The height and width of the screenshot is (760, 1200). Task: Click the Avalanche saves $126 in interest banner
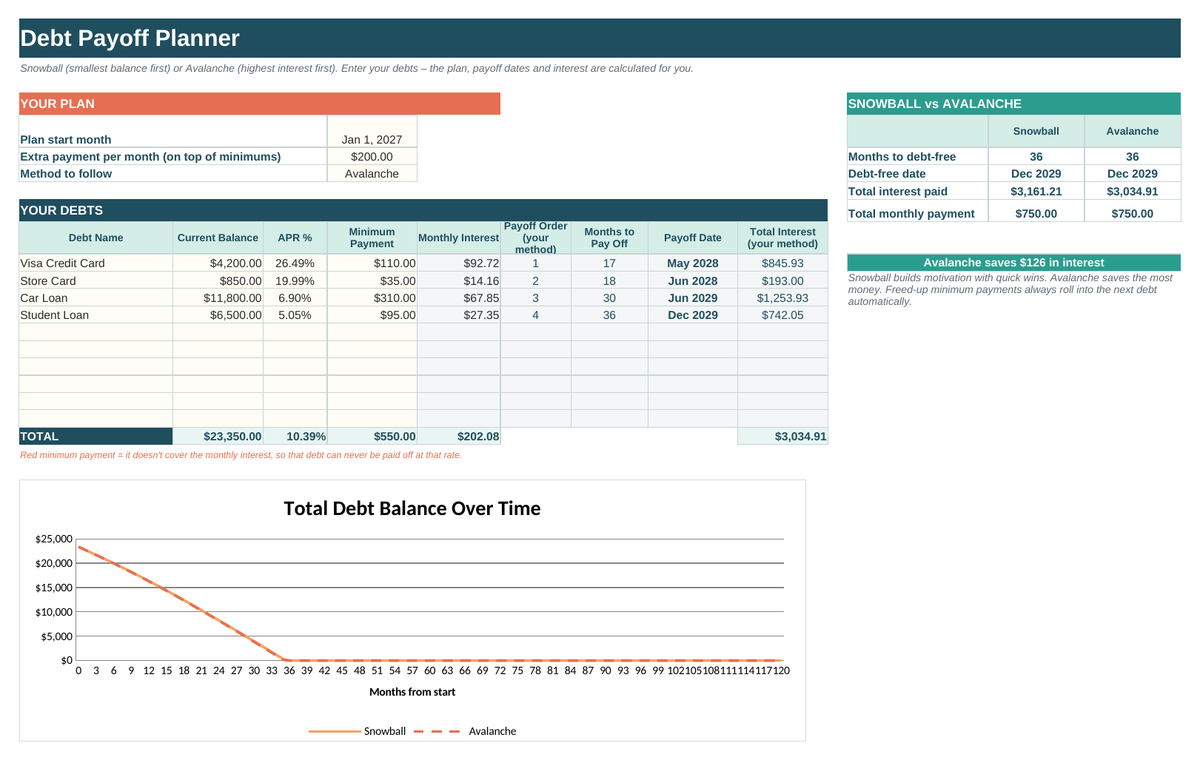[x=1013, y=263]
